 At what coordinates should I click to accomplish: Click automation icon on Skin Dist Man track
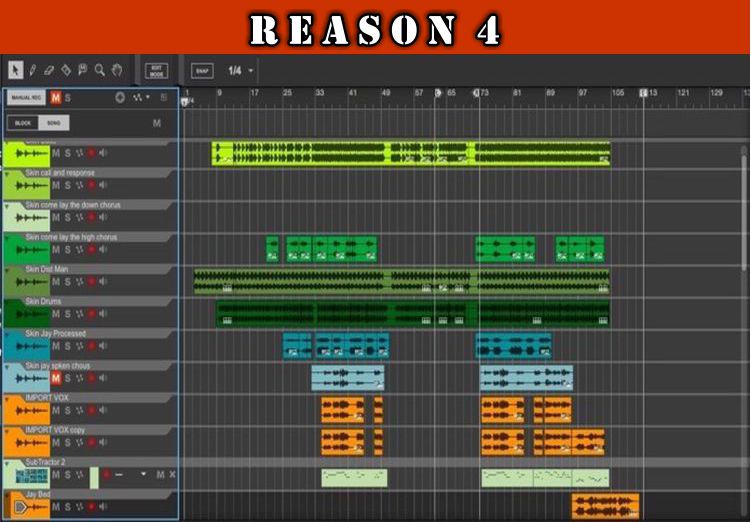[x=80, y=282]
